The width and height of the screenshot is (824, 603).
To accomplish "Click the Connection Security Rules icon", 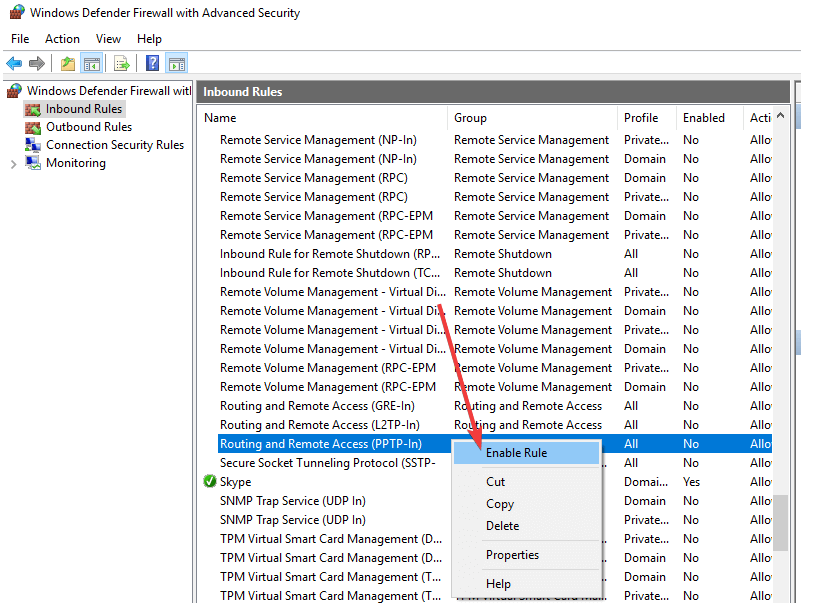I will point(33,145).
